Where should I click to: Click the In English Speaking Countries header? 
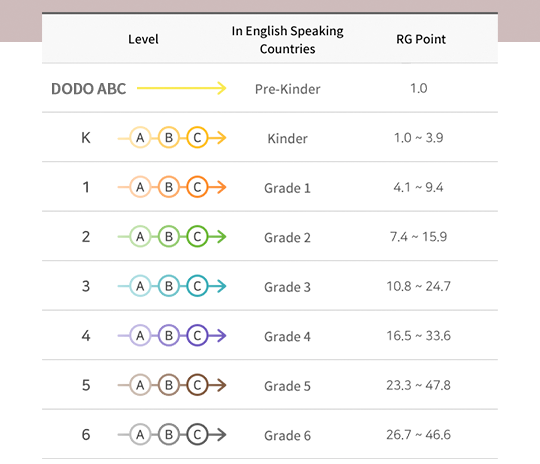point(288,40)
